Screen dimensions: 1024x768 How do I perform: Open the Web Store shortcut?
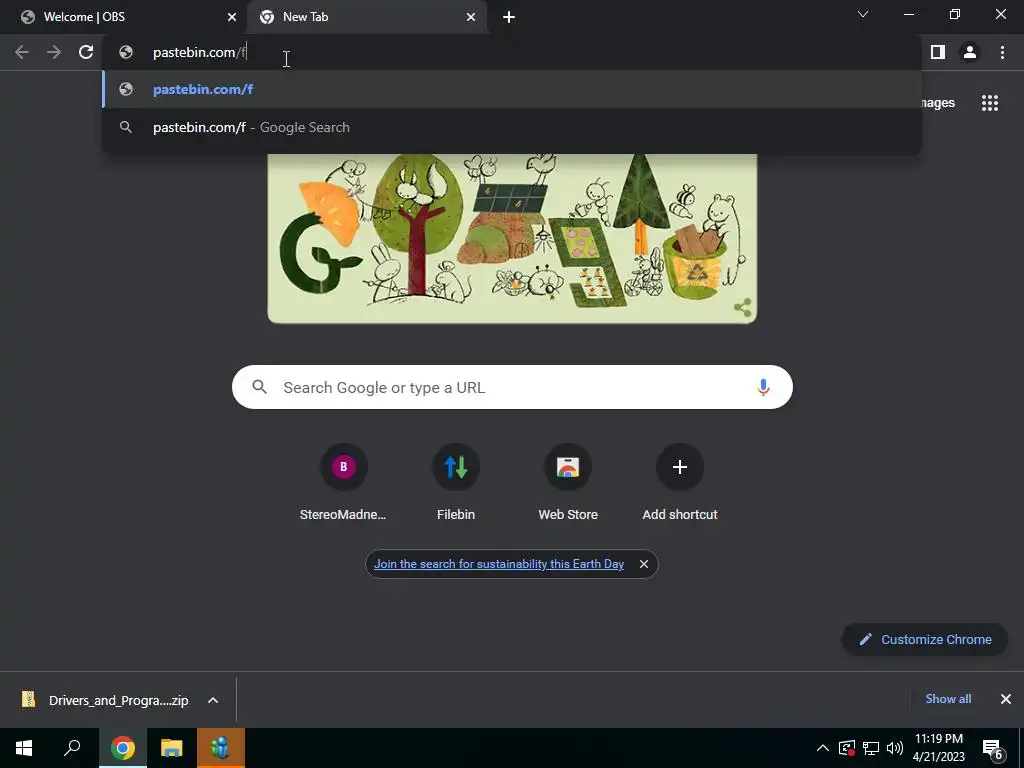(x=568, y=482)
